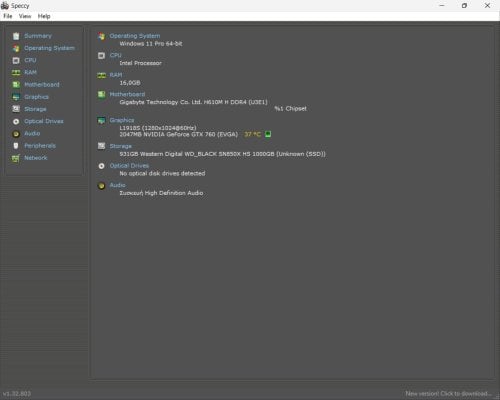Image resolution: width=500 pixels, height=400 pixels.
Task: Open the Motherboard heading link in summary
Action: (127, 94)
